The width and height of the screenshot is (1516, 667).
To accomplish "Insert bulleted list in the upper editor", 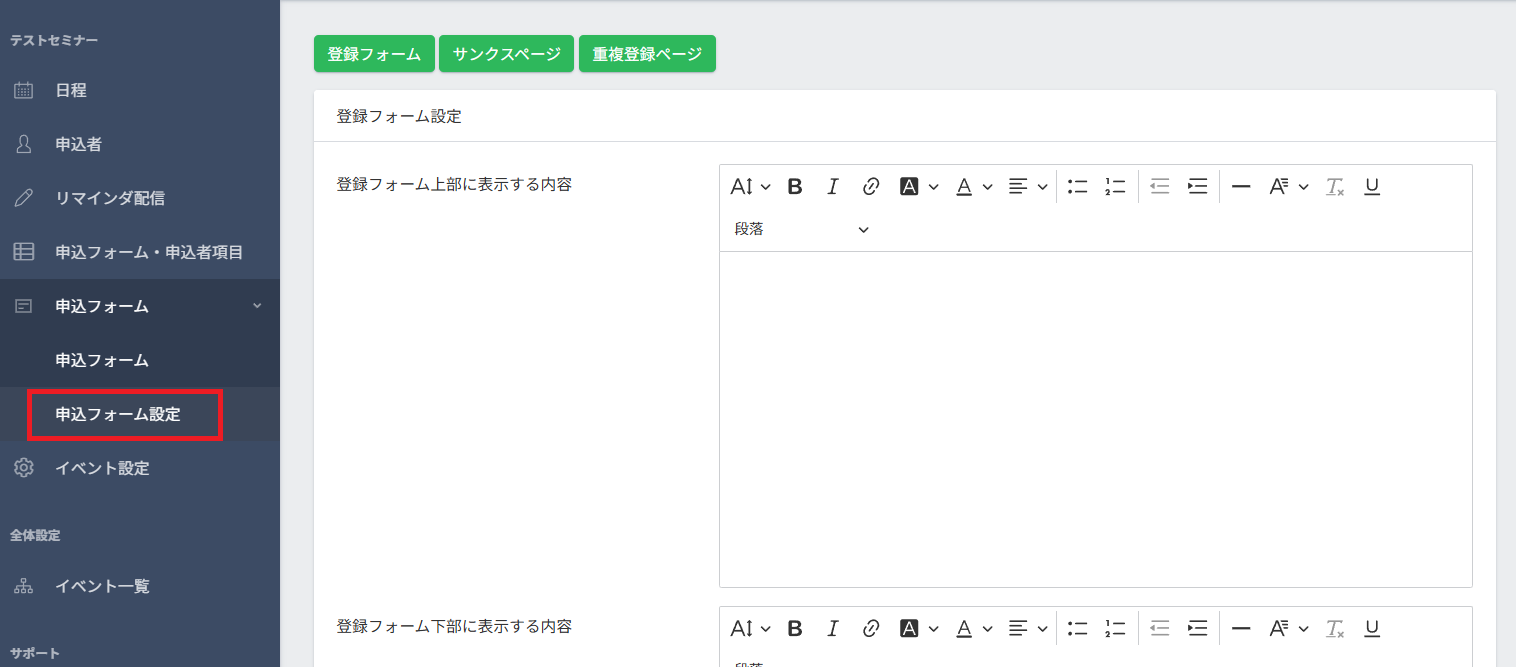I will tap(1077, 186).
